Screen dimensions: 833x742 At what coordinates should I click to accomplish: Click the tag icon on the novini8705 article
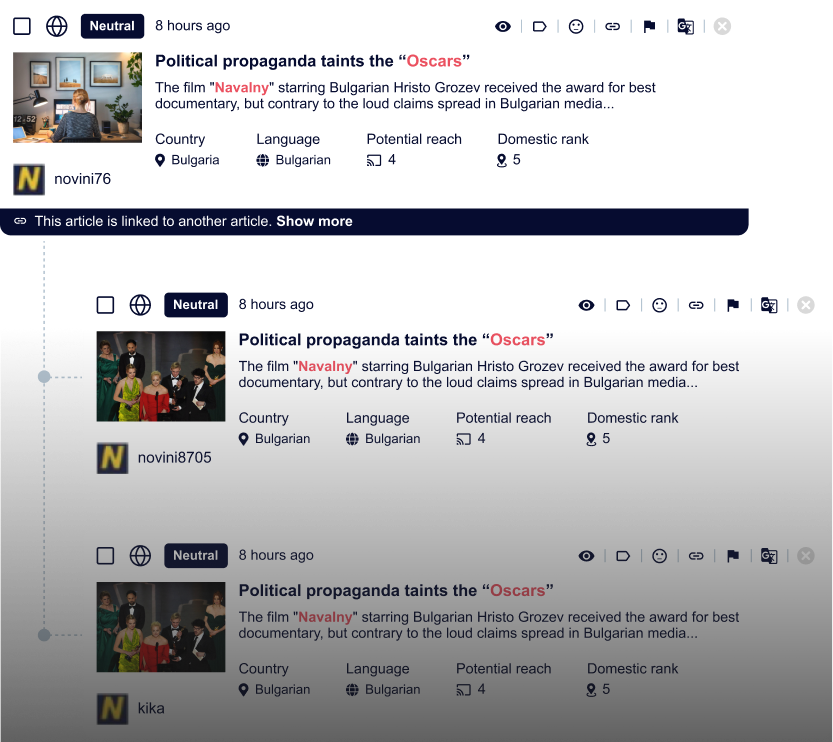coord(623,305)
